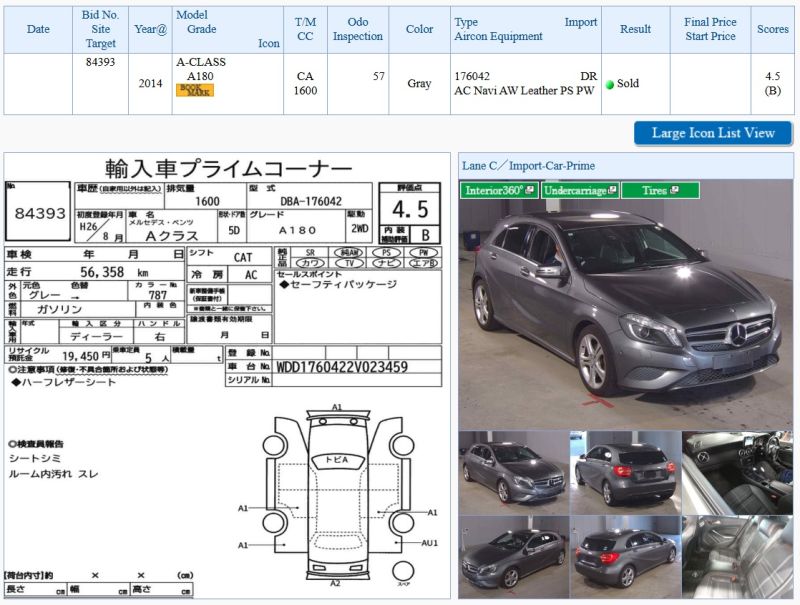The height and width of the screenshot is (605, 800).
Task: Click the external-link icon on Tires button
Action: (674, 190)
